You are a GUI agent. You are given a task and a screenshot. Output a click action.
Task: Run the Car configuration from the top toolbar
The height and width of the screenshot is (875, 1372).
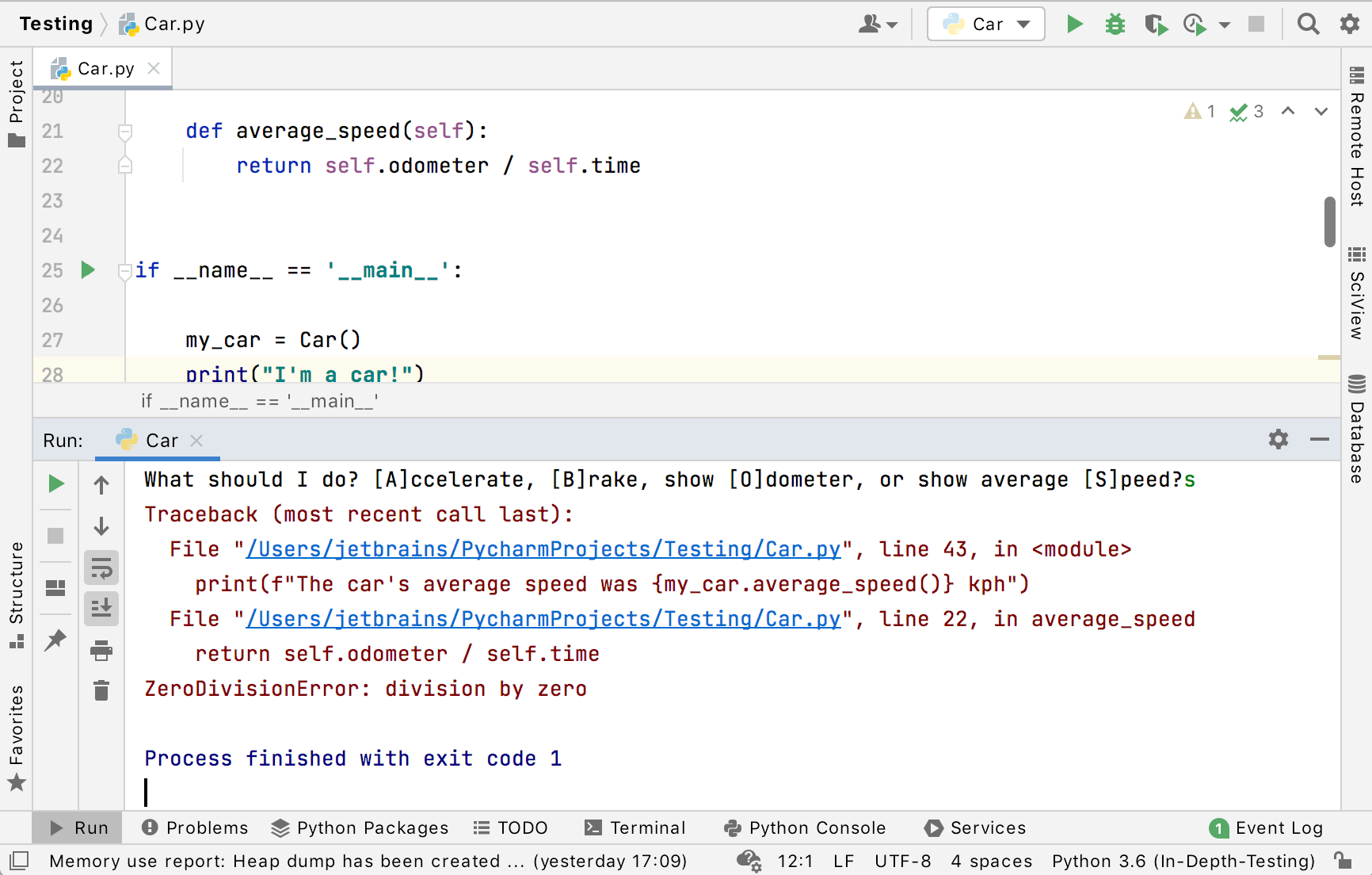click(x=1074, y=25)
